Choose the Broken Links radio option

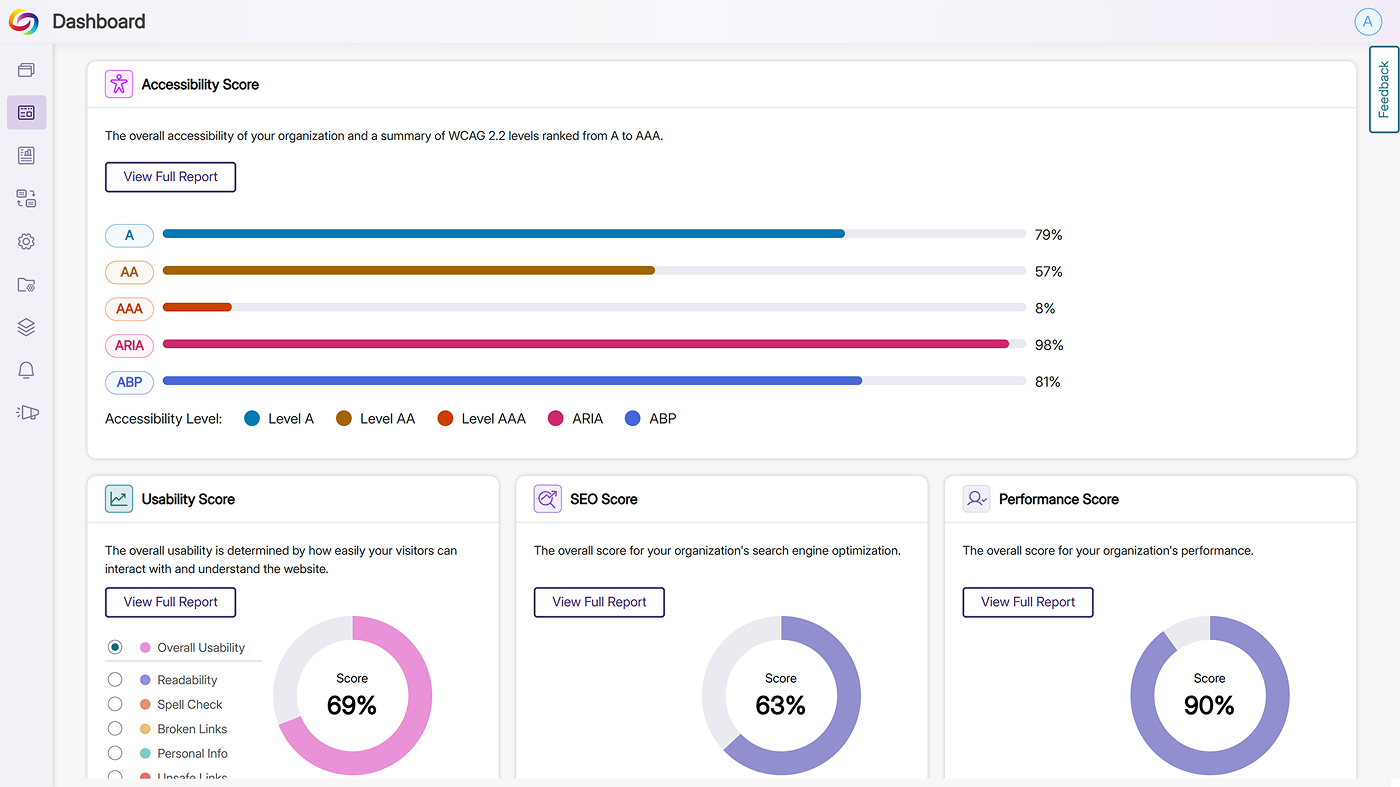(x=116, y=729)
